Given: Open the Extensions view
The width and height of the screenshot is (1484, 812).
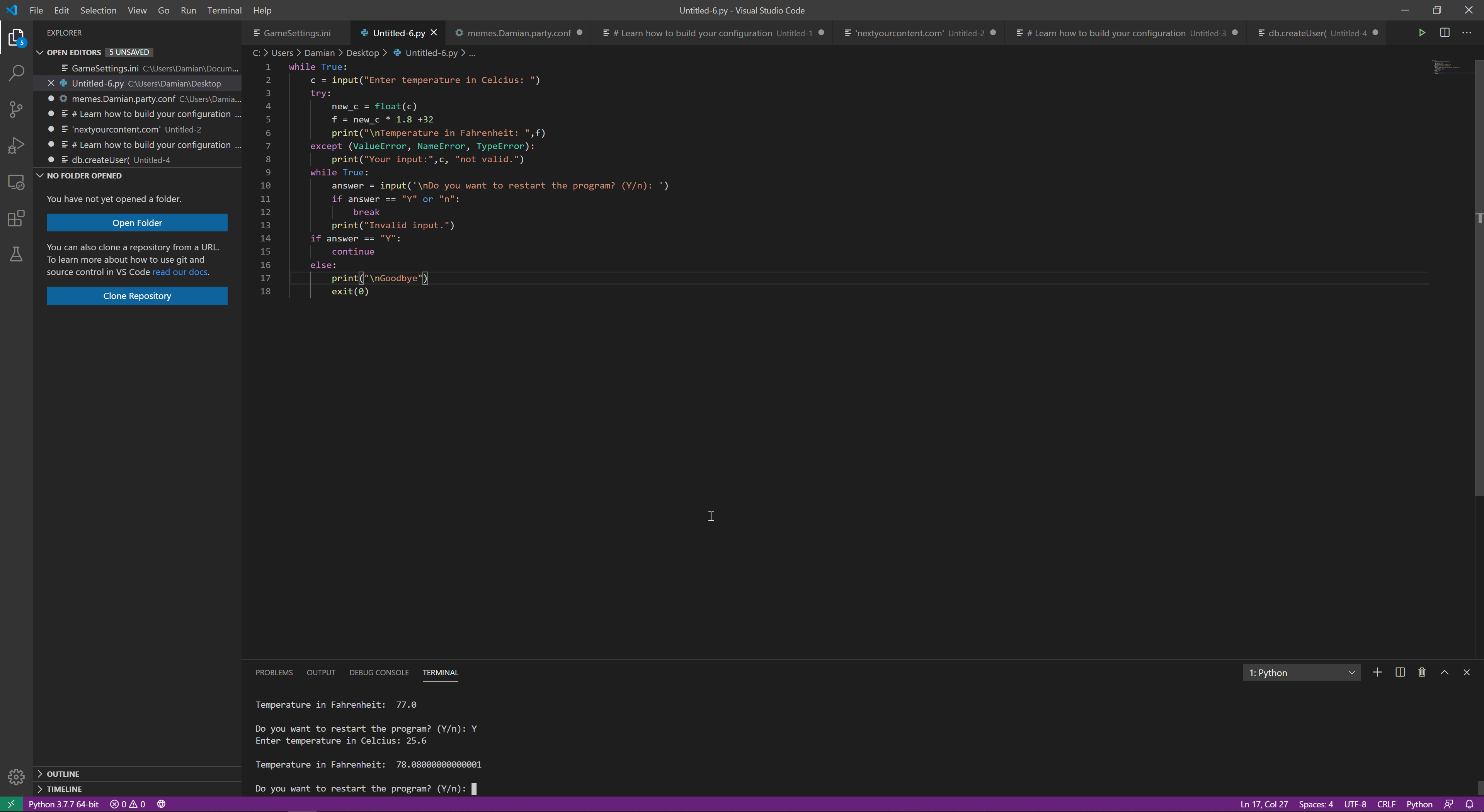Looking at the screenshot, I should coord(16,218).
